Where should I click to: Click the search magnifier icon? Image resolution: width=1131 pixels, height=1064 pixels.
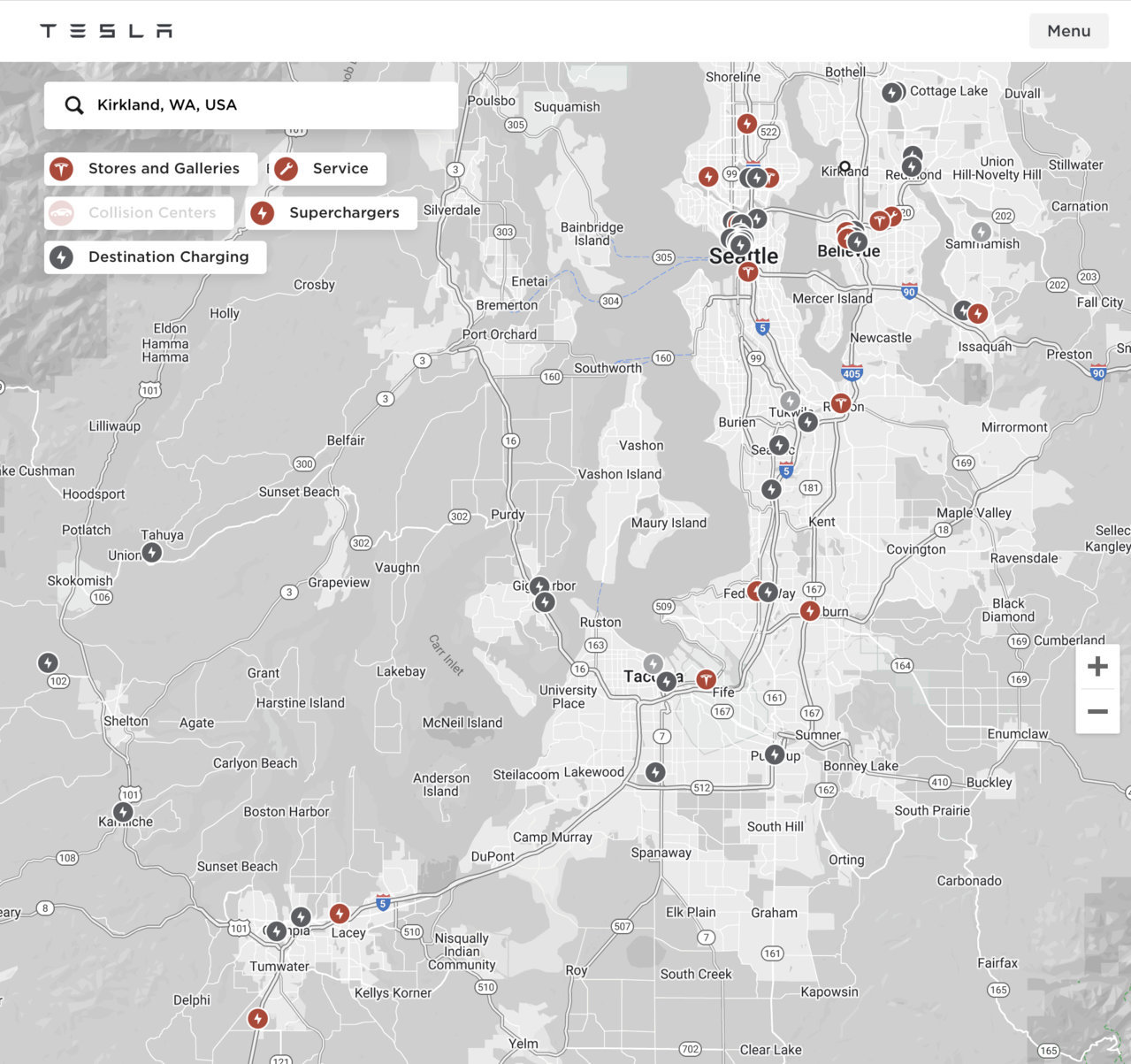(74, 105)
